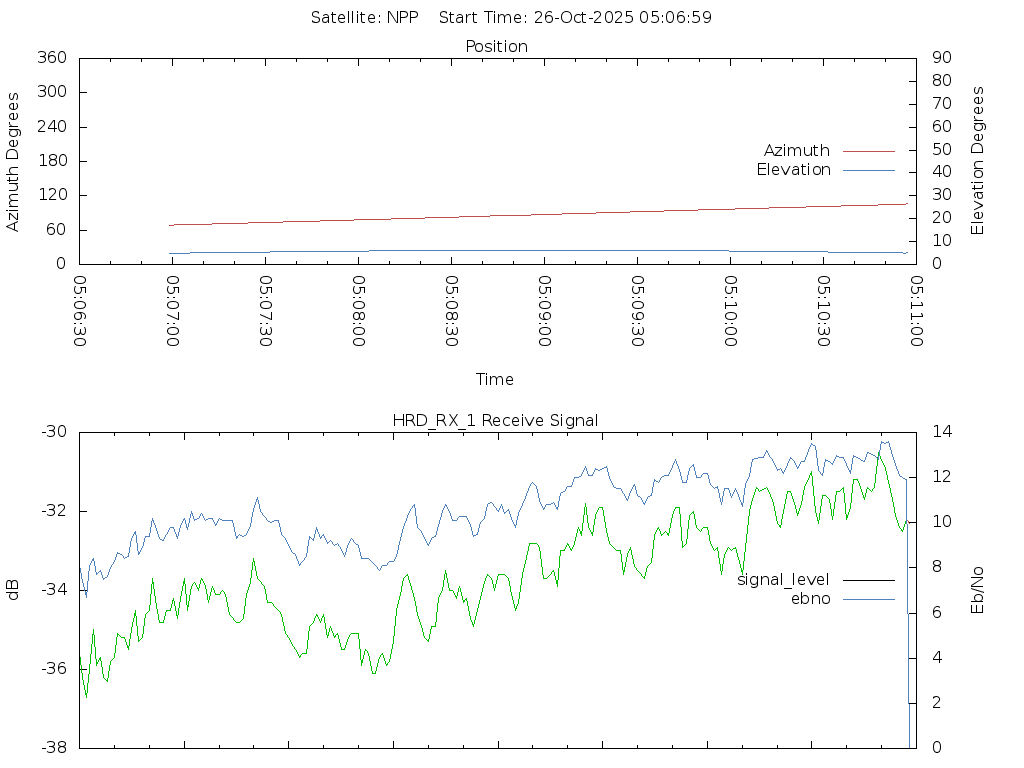The width and height of the screenshot is (1024, 768).
Task: Click the dB left axis label
Action: point(13,589)
